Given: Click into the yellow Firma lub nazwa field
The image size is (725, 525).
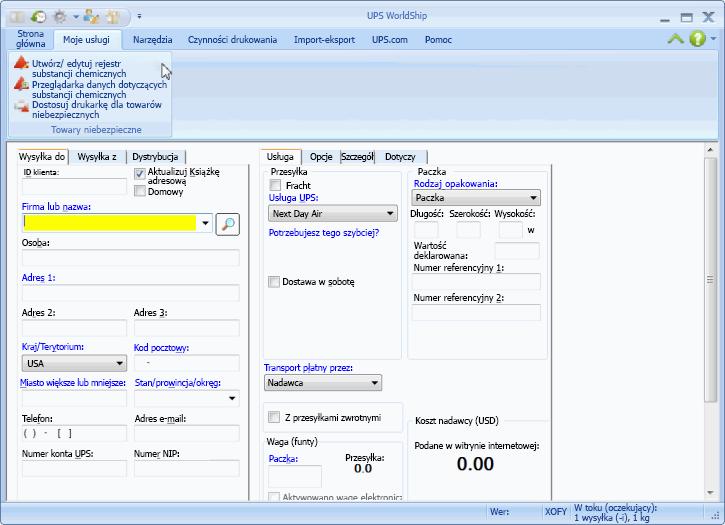Looking at the screenshot, I should [110, 223].
